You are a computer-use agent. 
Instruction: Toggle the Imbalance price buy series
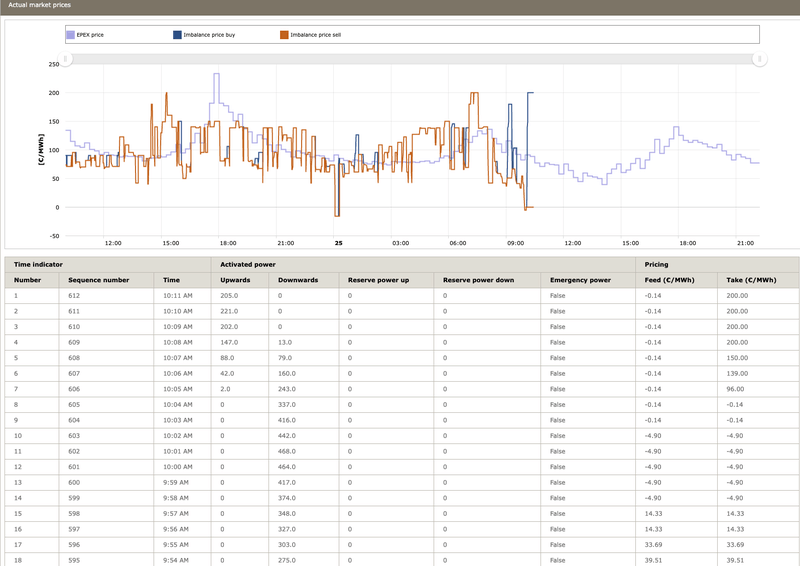tap(177, 35)
